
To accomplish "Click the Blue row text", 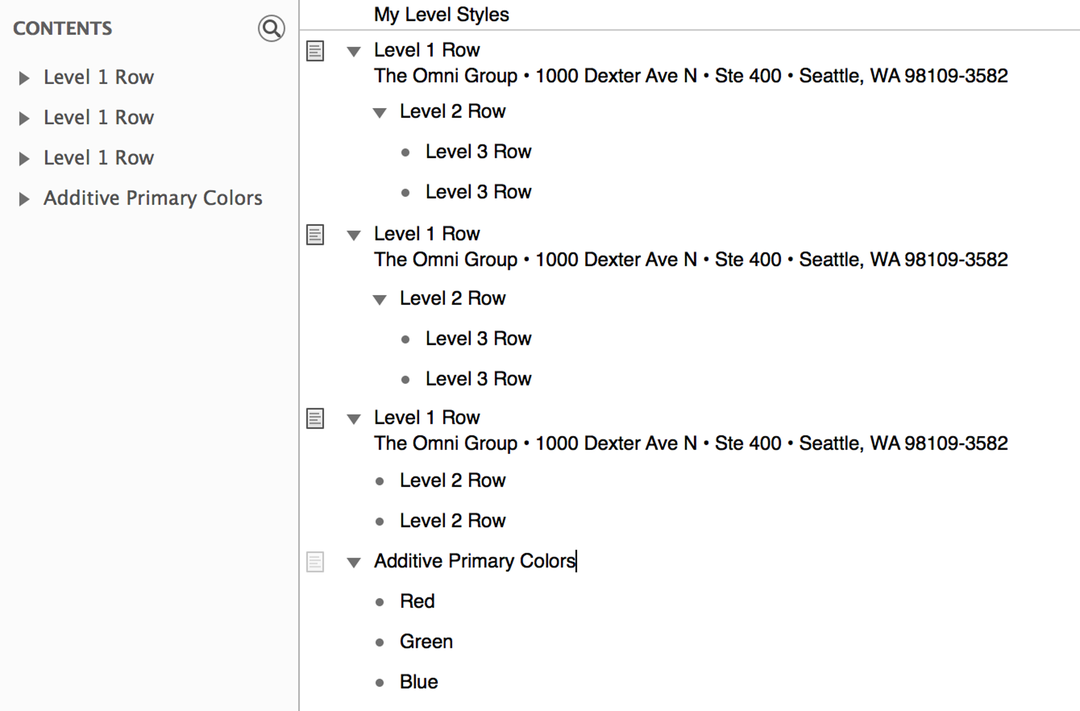I will click(419, 682).
